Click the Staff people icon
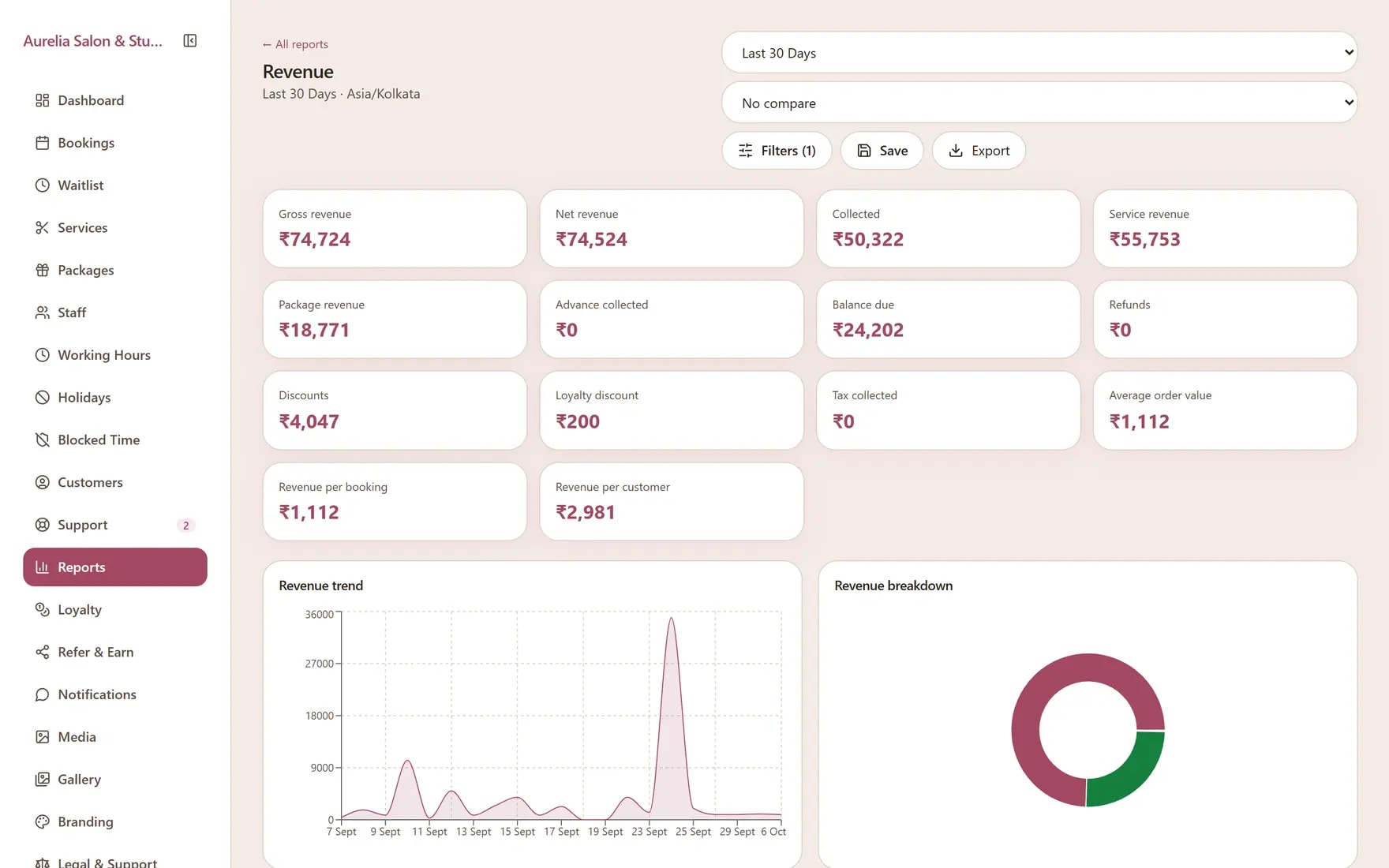This screenshot has height=868, width=1389. [42, 312]
